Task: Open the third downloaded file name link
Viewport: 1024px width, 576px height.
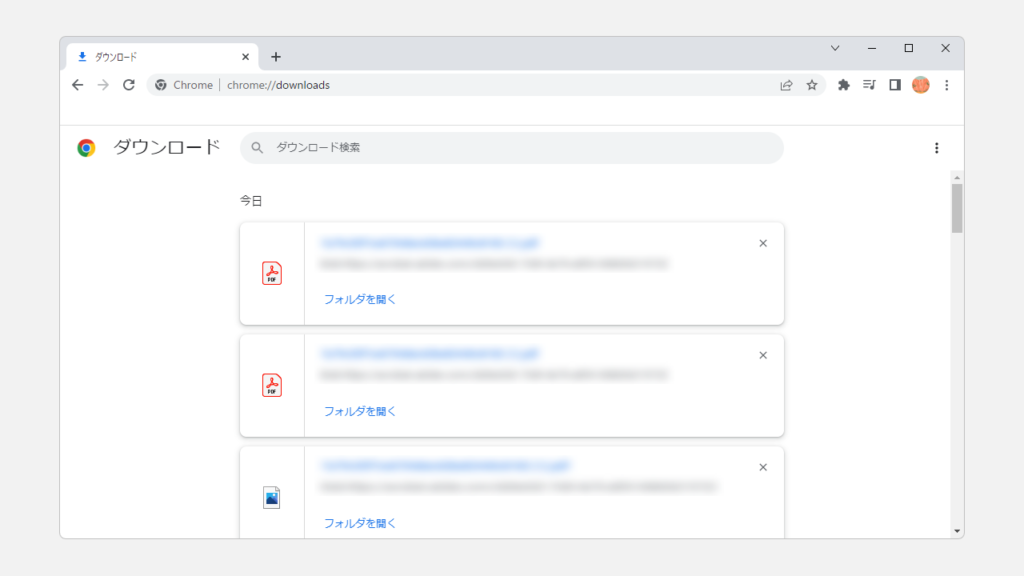Action: coord(445,466)
